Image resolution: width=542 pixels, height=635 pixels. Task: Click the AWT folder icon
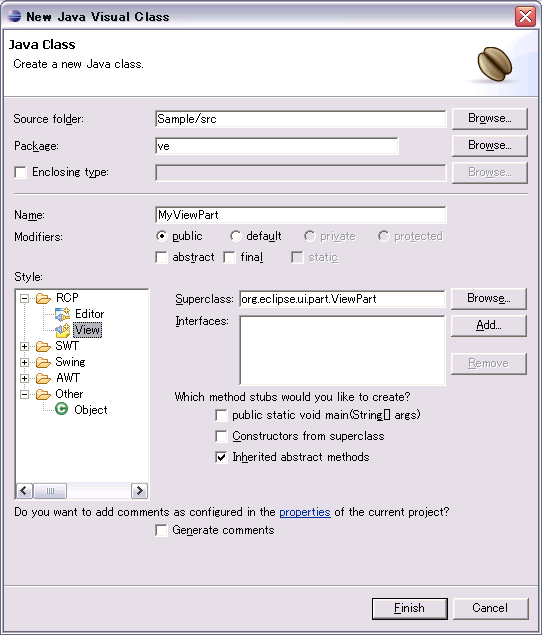(x=43, y=378)
